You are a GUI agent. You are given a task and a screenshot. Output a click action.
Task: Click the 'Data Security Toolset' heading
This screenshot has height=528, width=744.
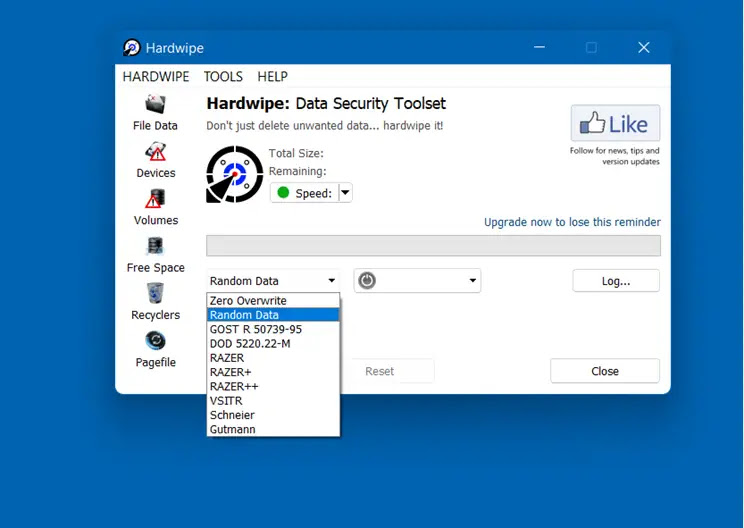pos(371,103)
